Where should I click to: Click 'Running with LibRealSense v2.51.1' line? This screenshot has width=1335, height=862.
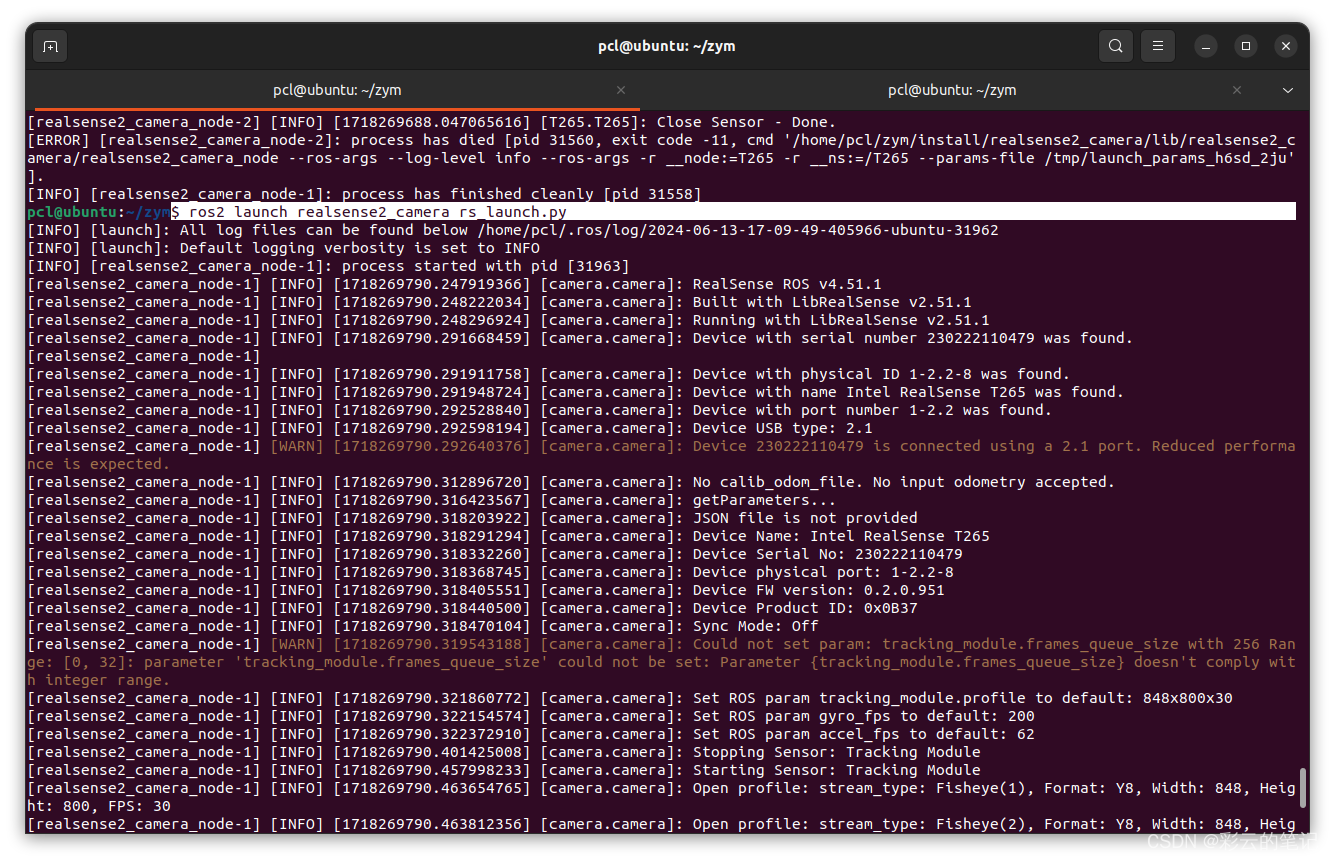pyautogui.click(x=508, y=320)
